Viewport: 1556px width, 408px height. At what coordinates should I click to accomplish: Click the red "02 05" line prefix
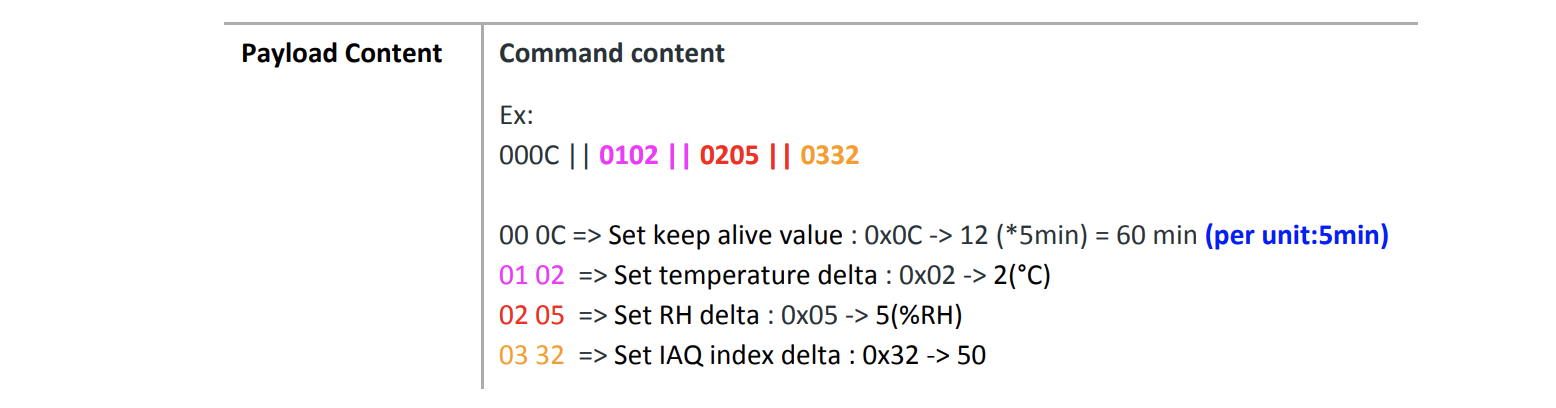(531, 316)
